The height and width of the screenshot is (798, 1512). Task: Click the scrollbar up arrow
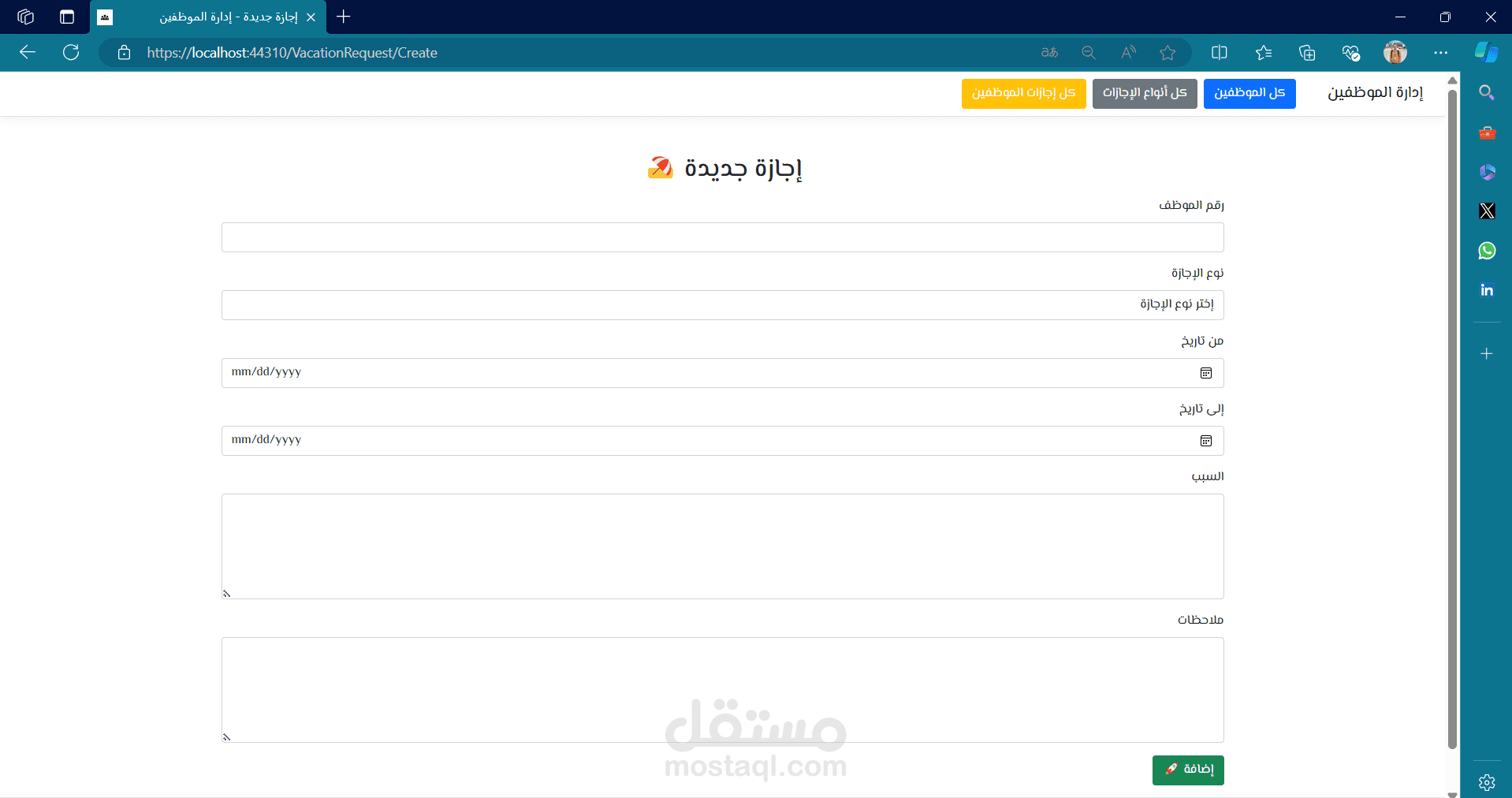[x=1452, y=80]
